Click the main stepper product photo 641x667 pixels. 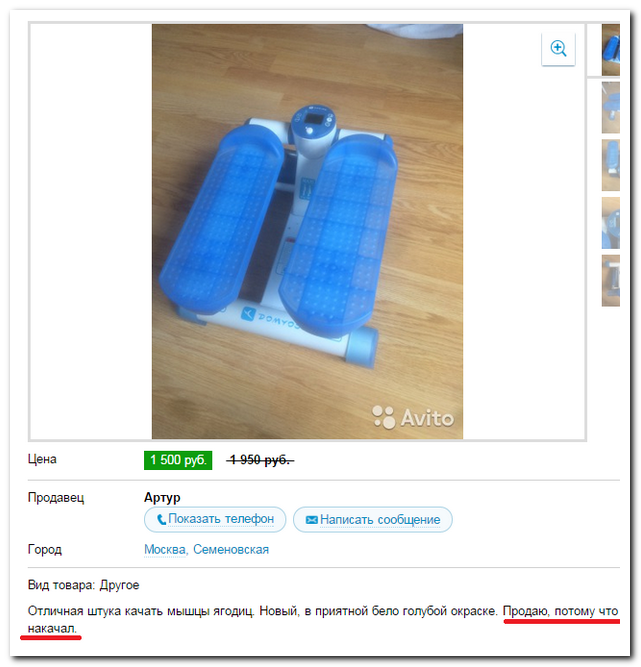click(x=307, y=231)
